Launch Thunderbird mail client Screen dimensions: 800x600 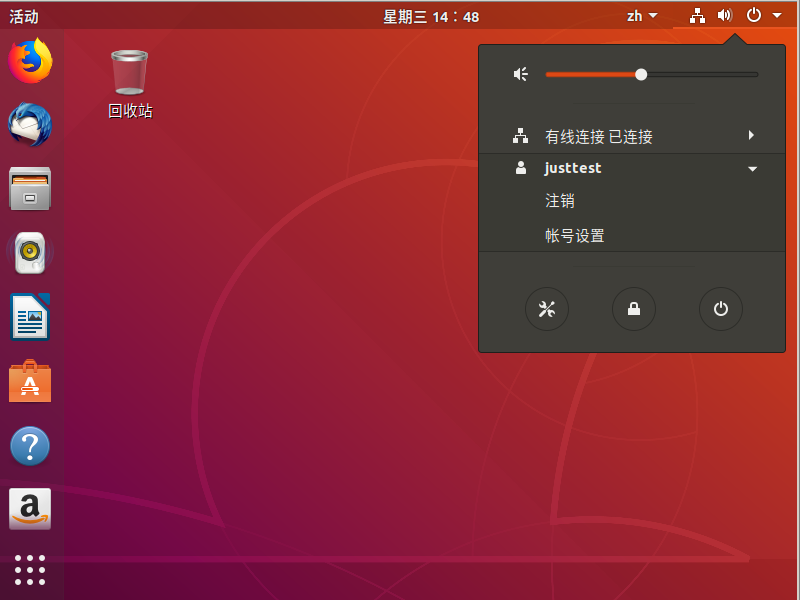click(x=30, y=125)
